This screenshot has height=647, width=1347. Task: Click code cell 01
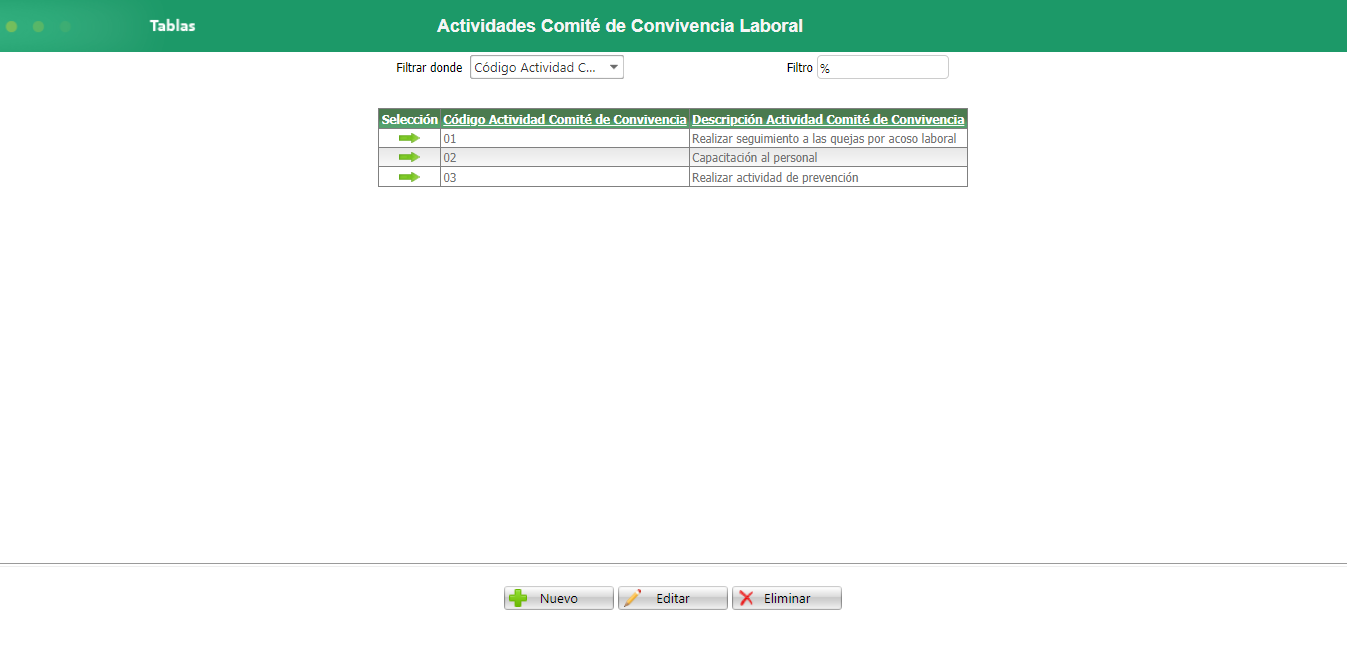pyautogui.click(x=565, y=138)
